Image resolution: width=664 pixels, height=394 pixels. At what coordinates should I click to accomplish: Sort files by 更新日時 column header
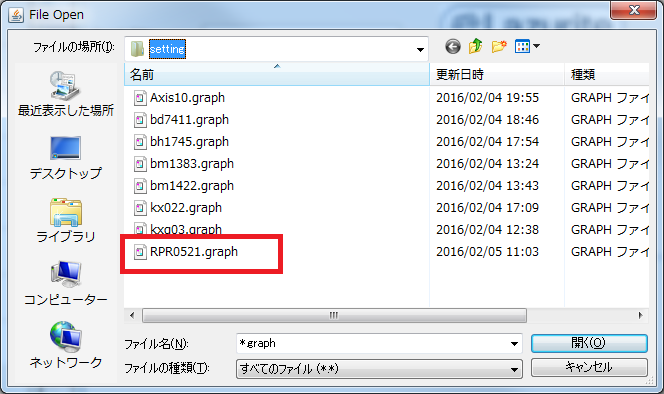pos(497,75)
